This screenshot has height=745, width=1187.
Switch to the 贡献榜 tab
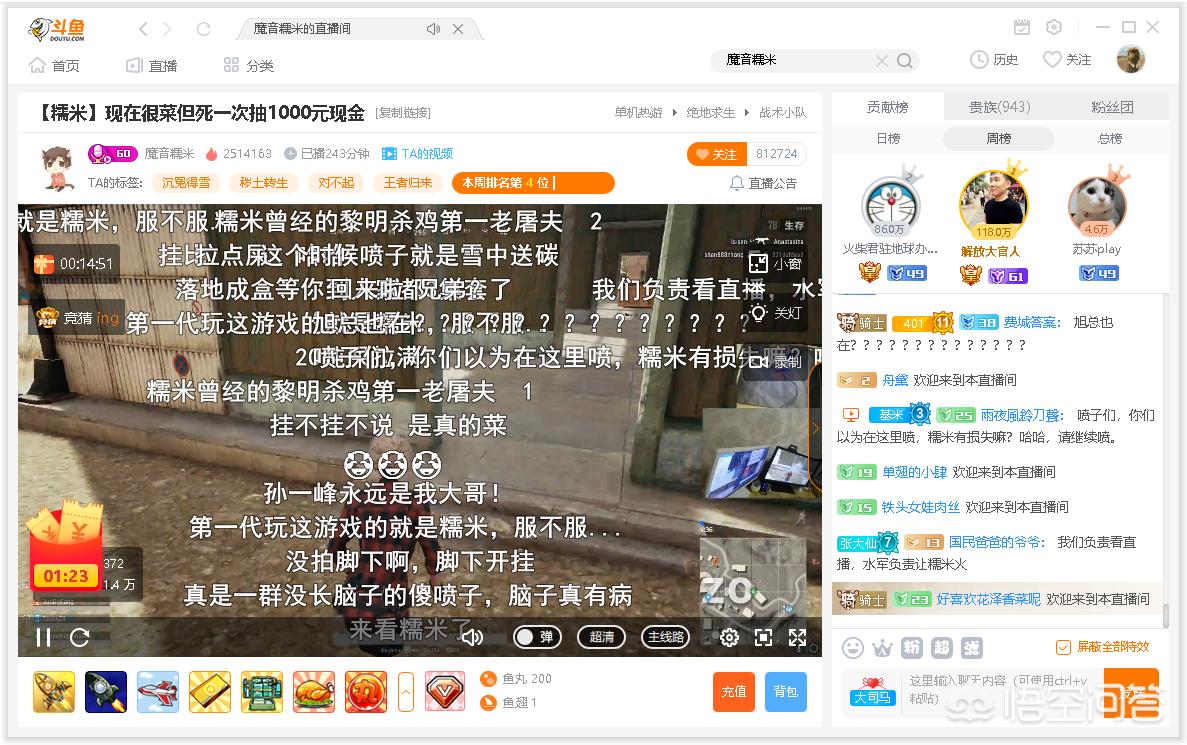(x=887, y=108)
